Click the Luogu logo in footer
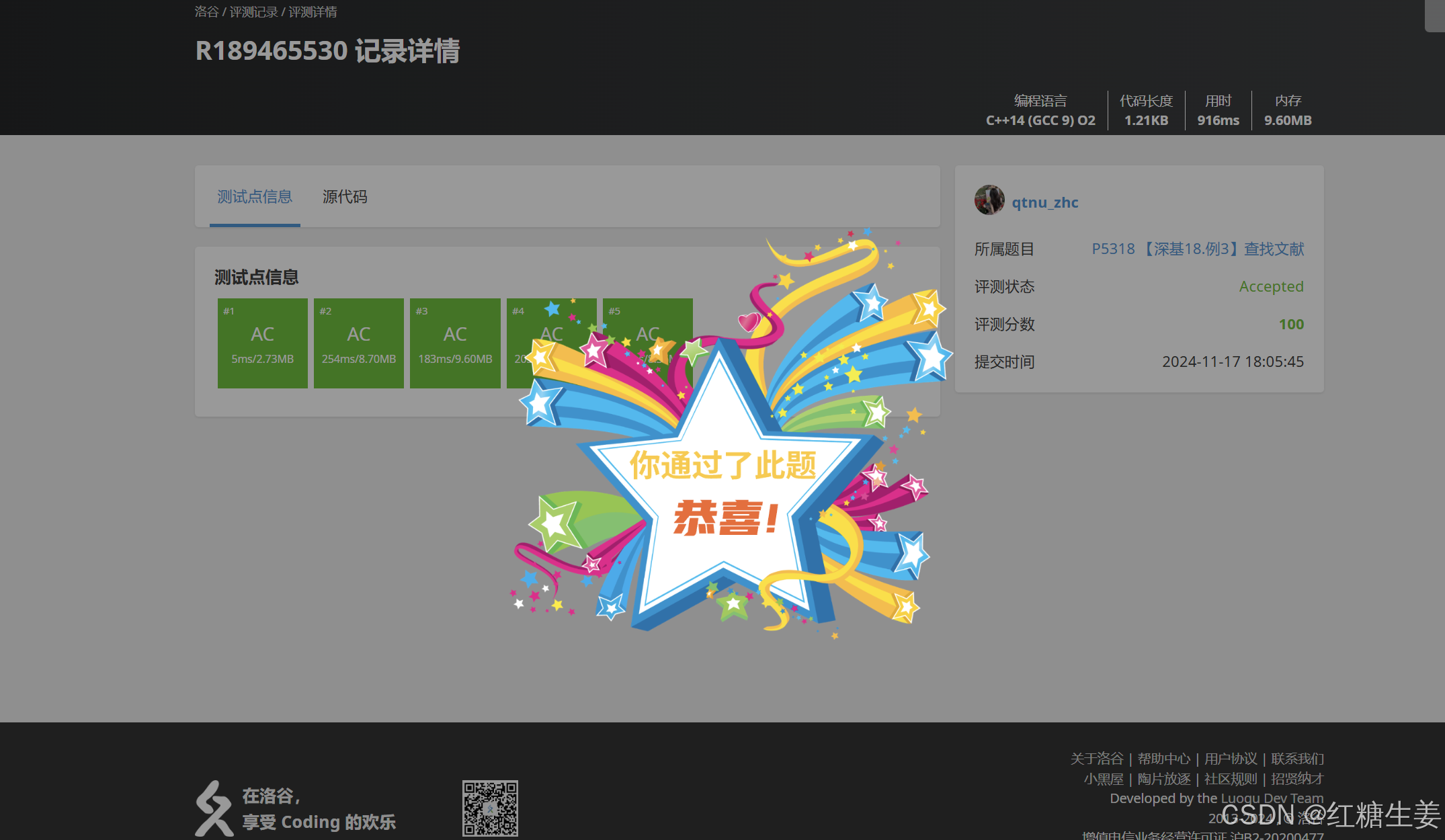Image resolution: width=1445 pixels, height=840 pixels. coord(214,808)
